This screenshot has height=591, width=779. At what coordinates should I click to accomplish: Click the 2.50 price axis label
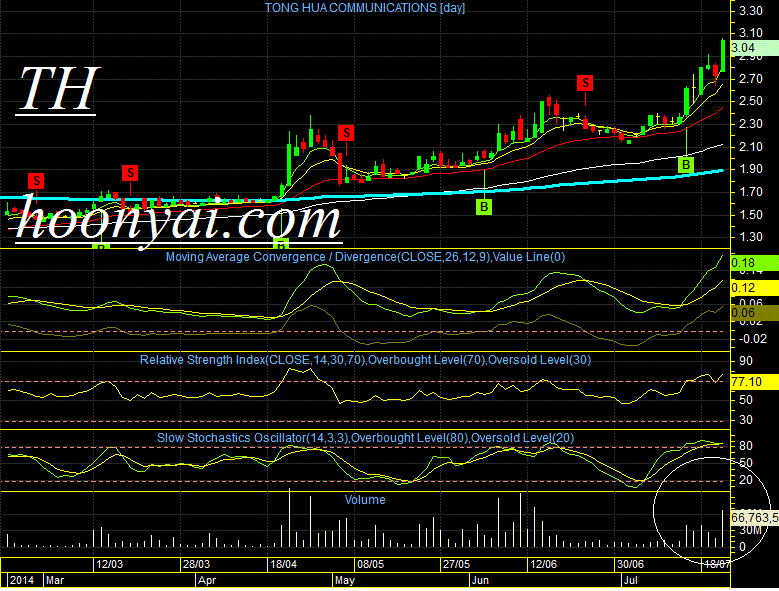tap(750, 101)
